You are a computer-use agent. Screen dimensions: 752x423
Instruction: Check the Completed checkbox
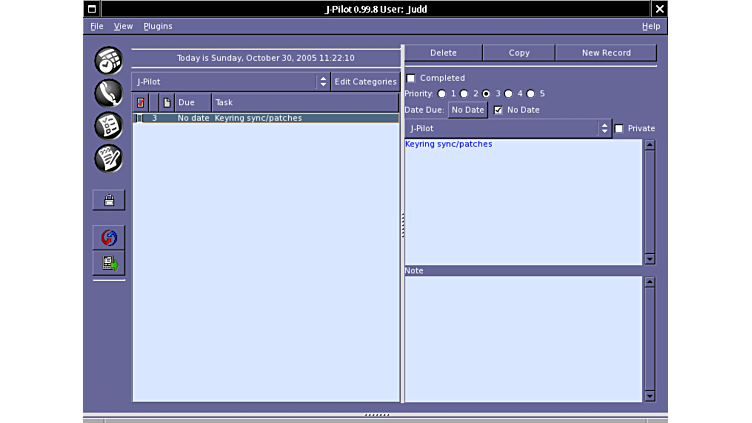coord(411,78)
